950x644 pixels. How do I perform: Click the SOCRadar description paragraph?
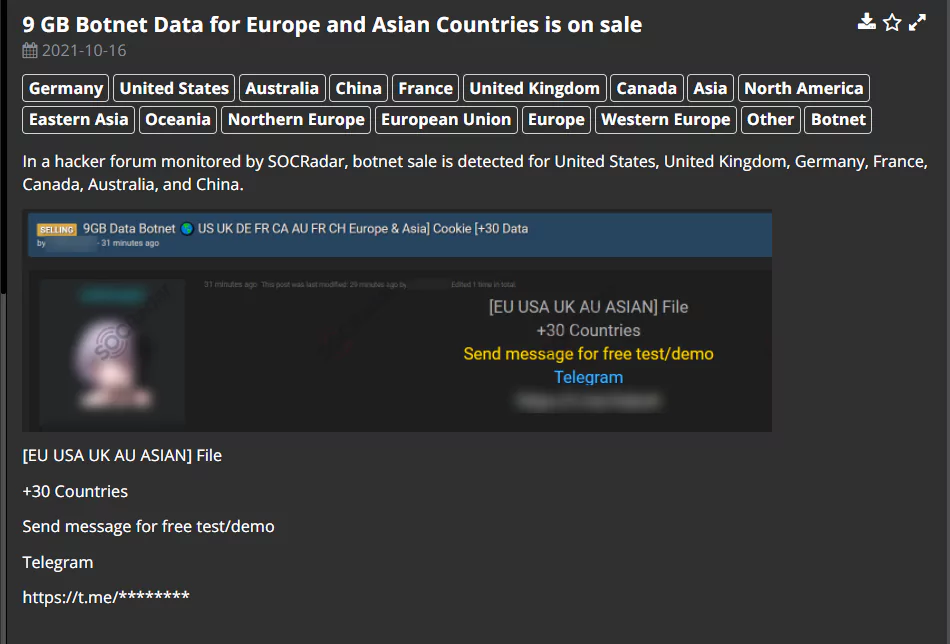[475, 173]
